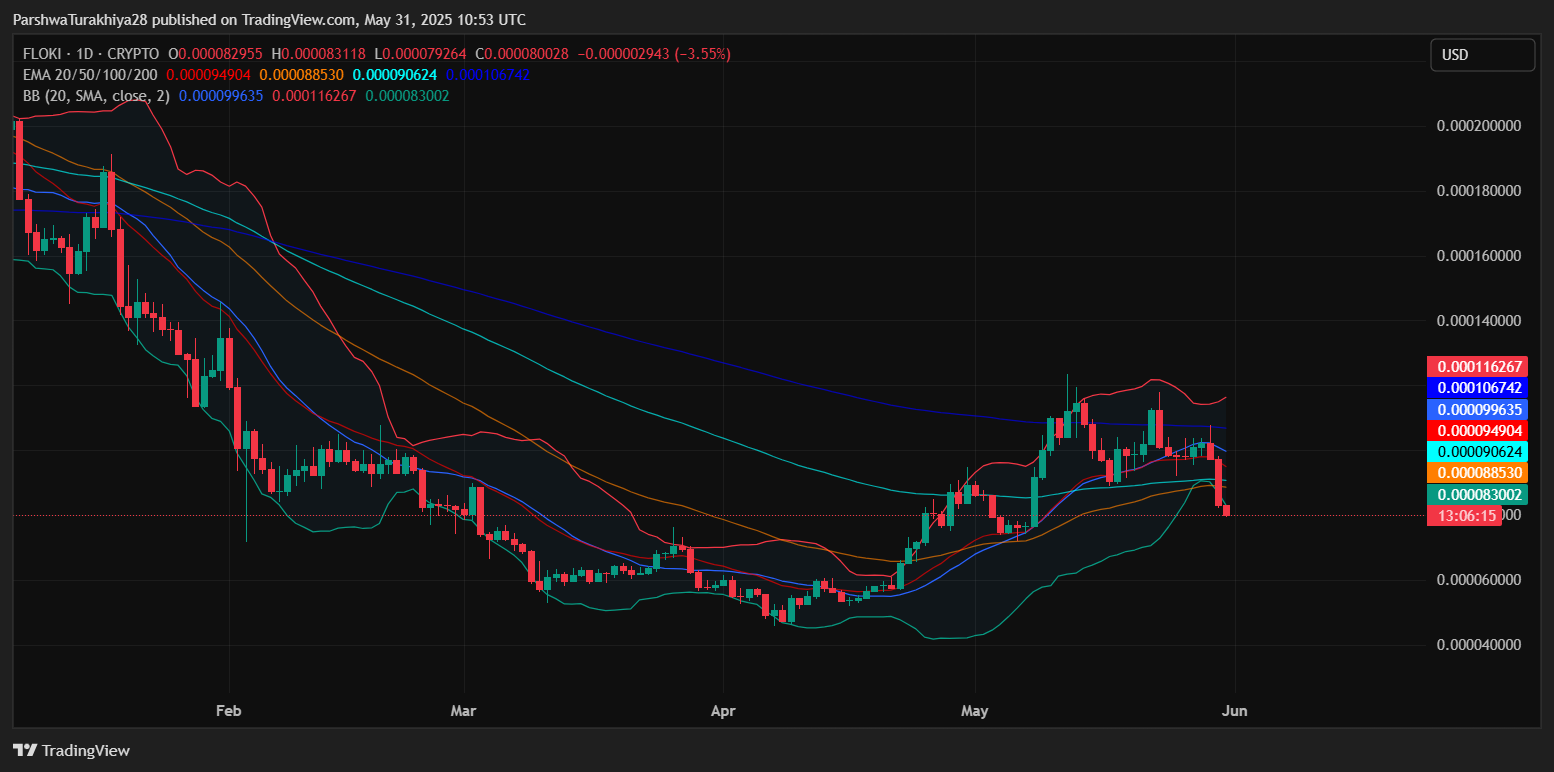Open the USD currency selector

(1482, 55)
